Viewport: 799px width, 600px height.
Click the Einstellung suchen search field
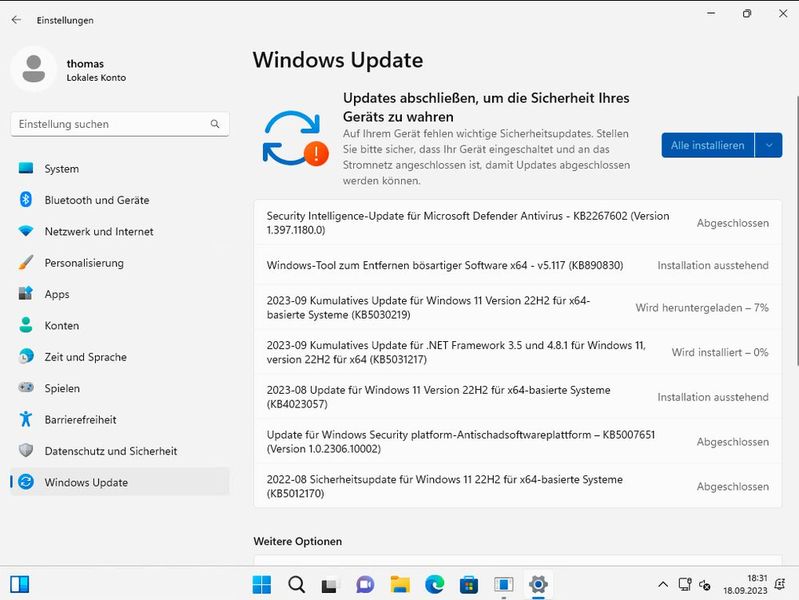[x=120, y=124]
